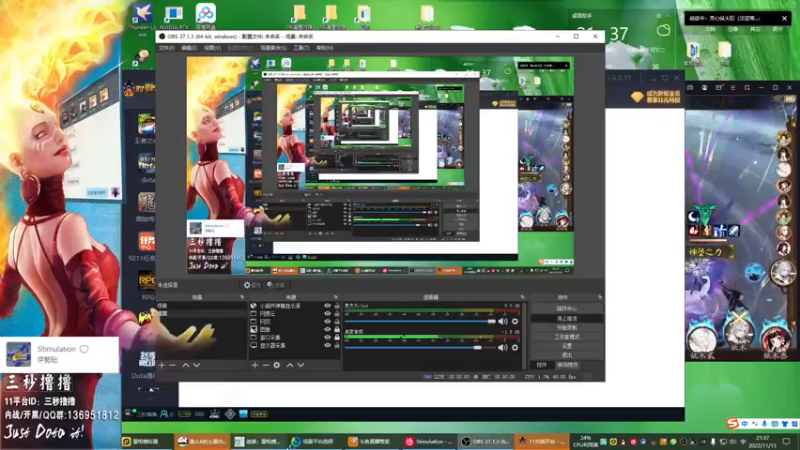Toggle lock on 窗口采集 source
This screenshot has width=800, height=450.
tap(337, 337)
